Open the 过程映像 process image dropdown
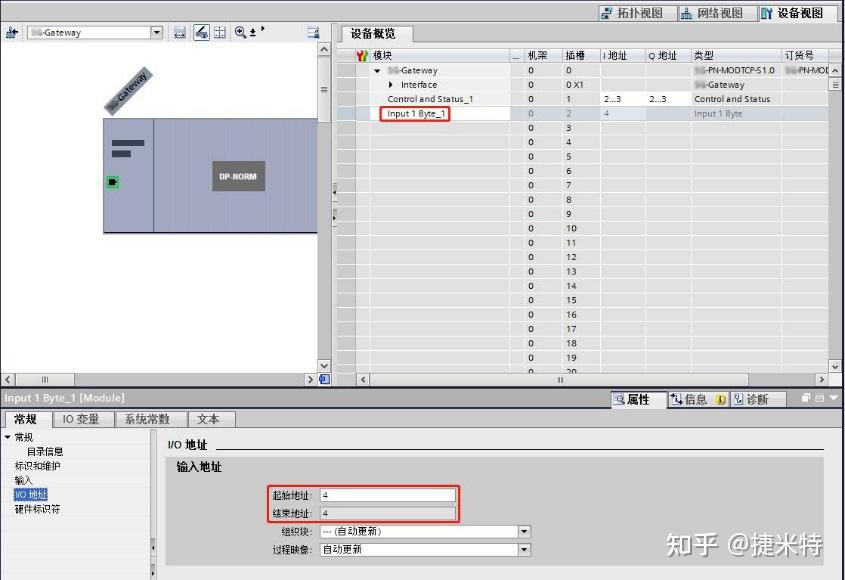Viewport: 845px width, 580px height. pyautogui.click(x=524, y=550)
